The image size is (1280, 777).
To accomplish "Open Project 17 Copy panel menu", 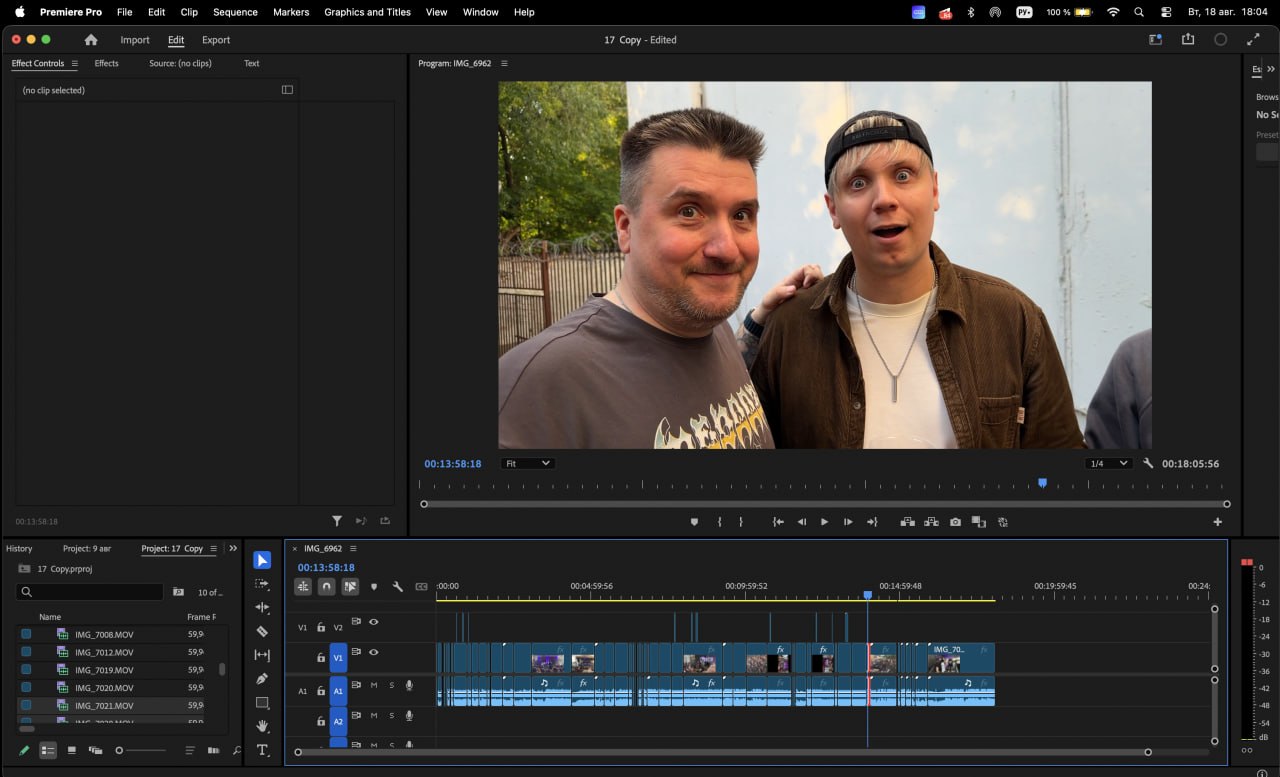I will click(213, 549).
